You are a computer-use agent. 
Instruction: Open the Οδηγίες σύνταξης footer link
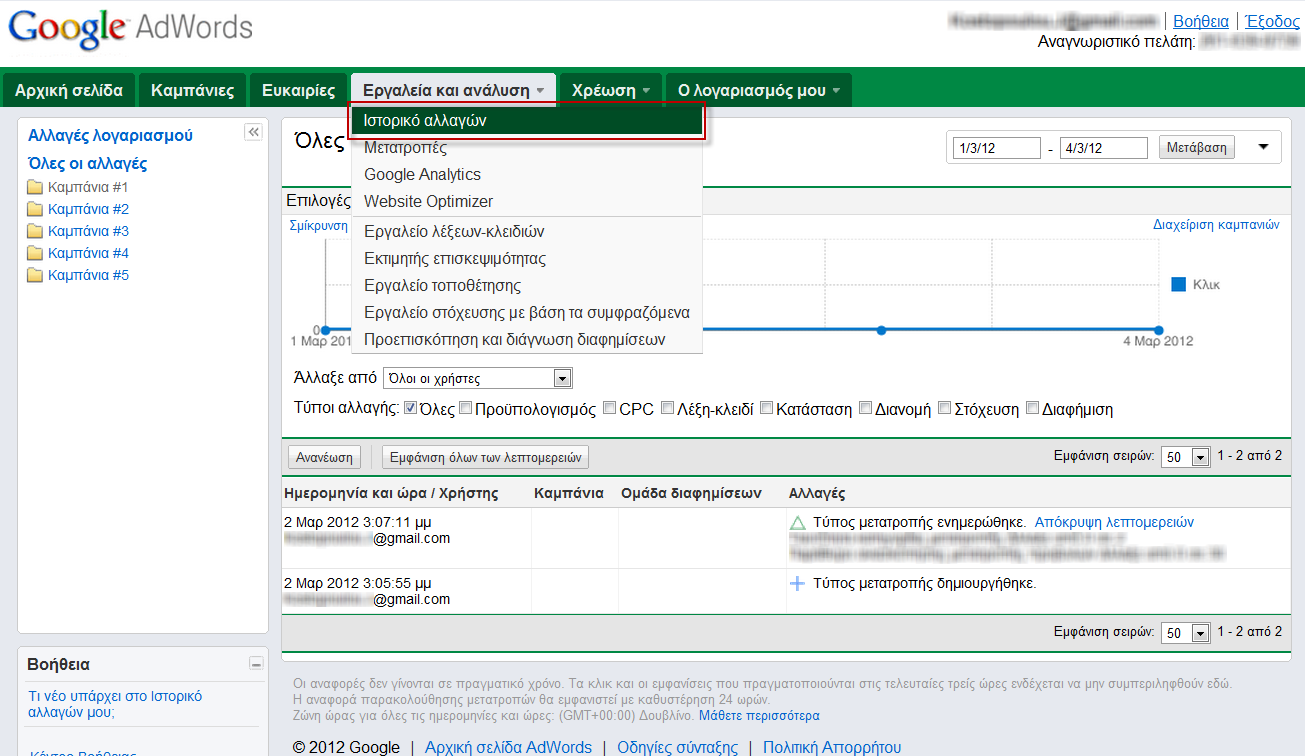pos(677,747)
